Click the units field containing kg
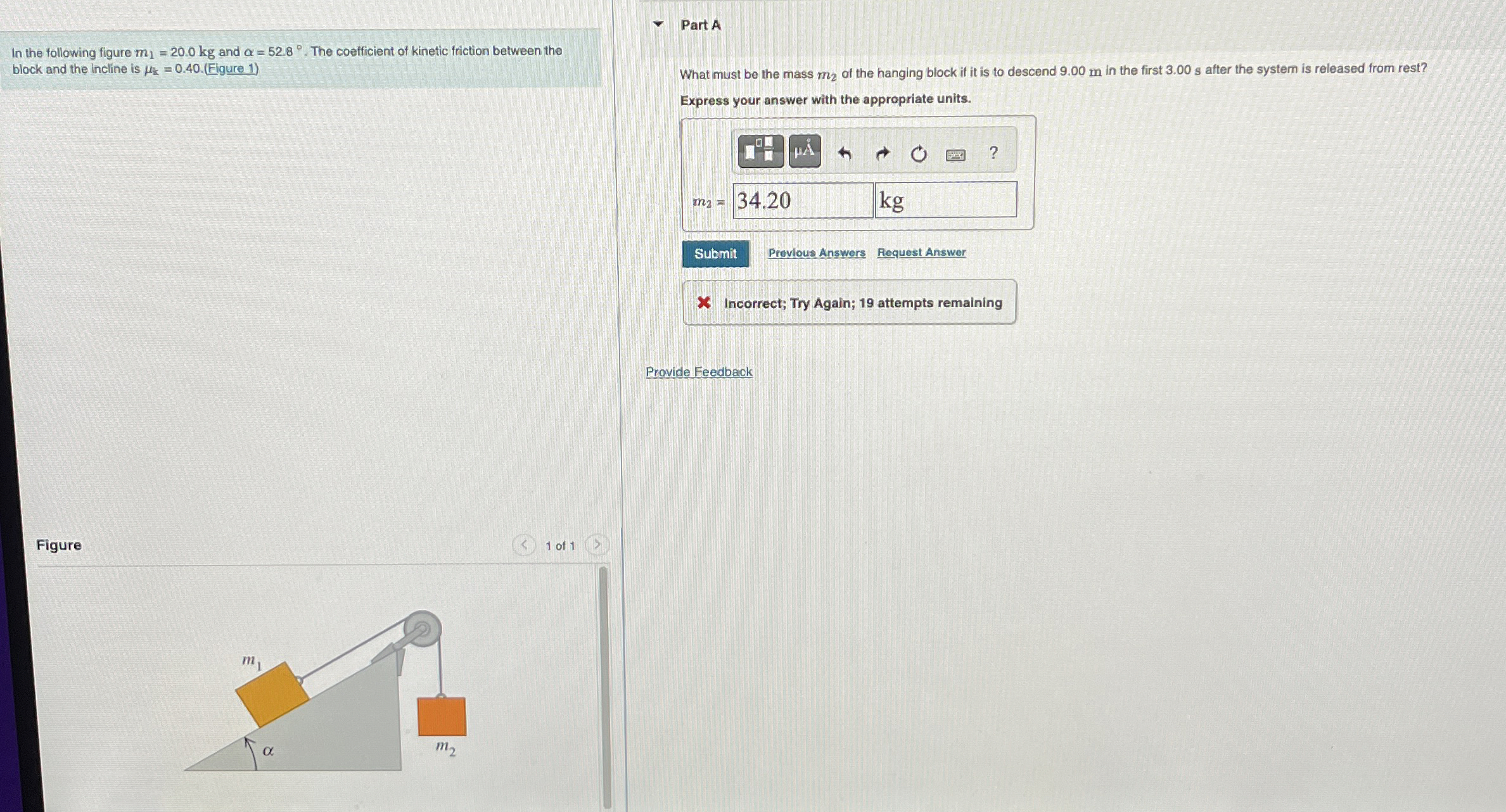 click(945, 200)
